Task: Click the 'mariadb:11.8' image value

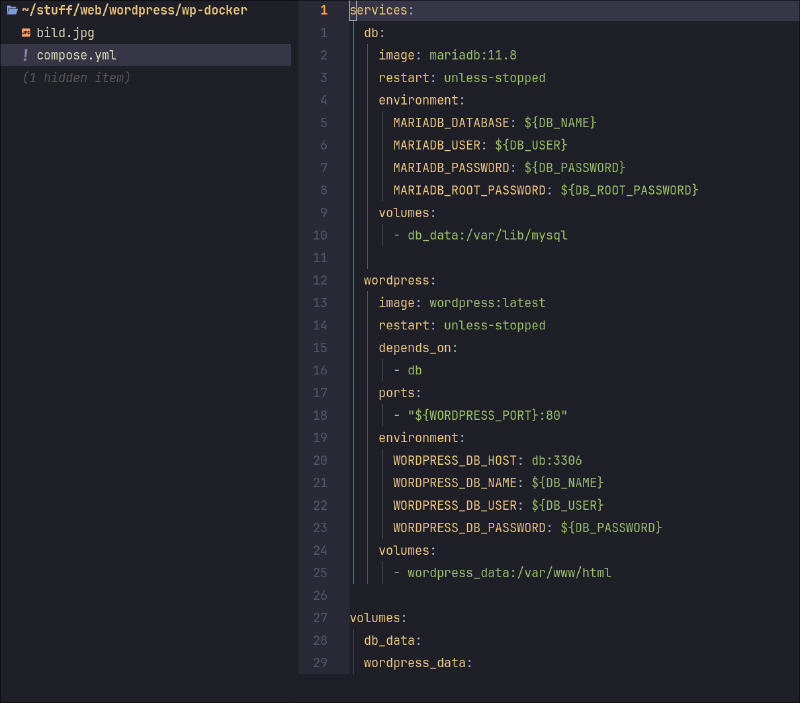Action: 472,55
